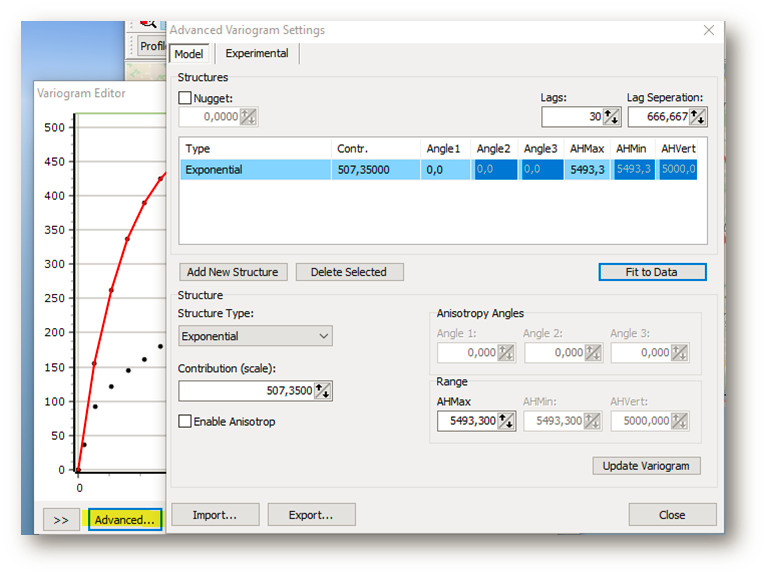This screenshot has height=577, width=768.
Task: Switch to the Experimental tab
Action: [x=257, y=54]
